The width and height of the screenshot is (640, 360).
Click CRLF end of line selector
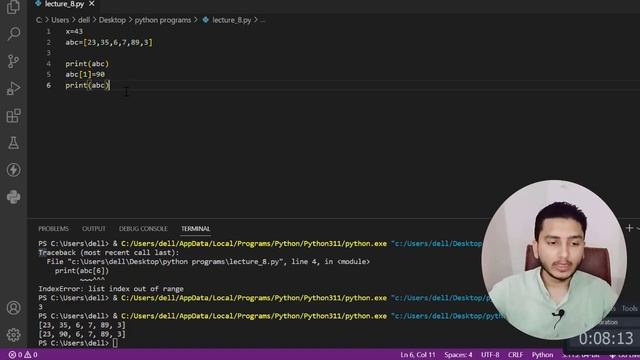pyautogui.click(x=515, y=355)
